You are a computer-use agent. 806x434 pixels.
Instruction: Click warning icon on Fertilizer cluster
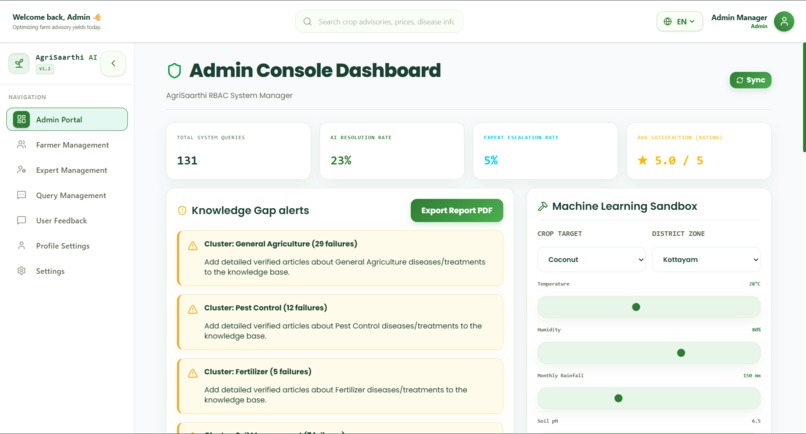(x=193, y=373)
